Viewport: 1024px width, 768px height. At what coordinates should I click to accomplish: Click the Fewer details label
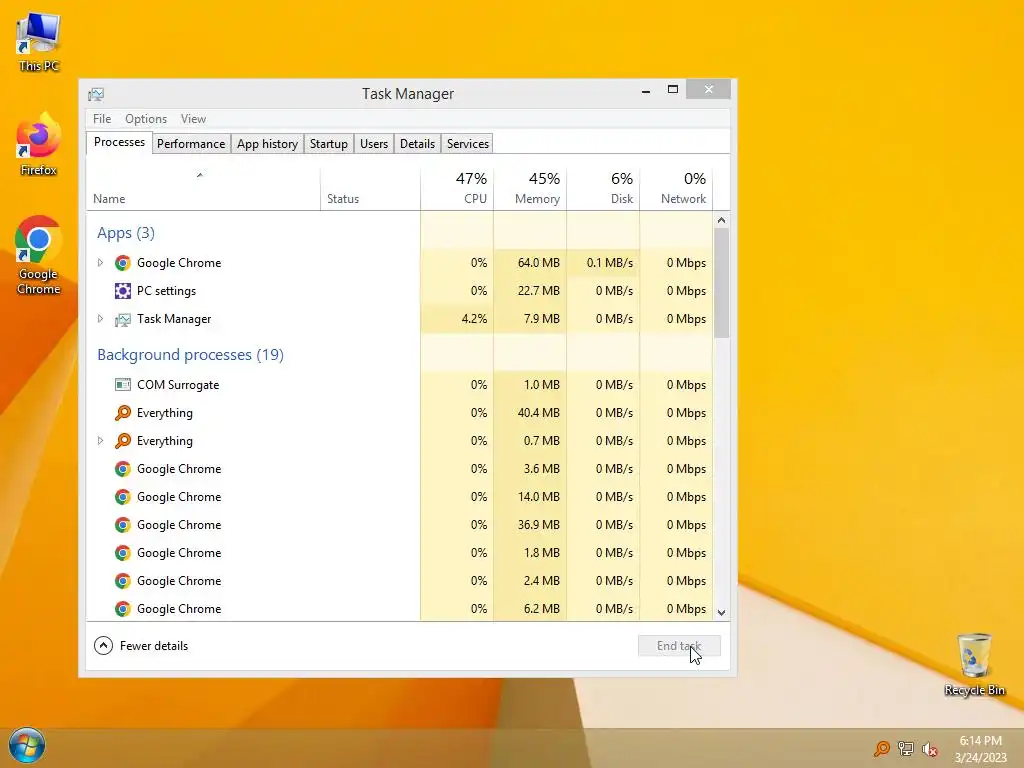154,646
